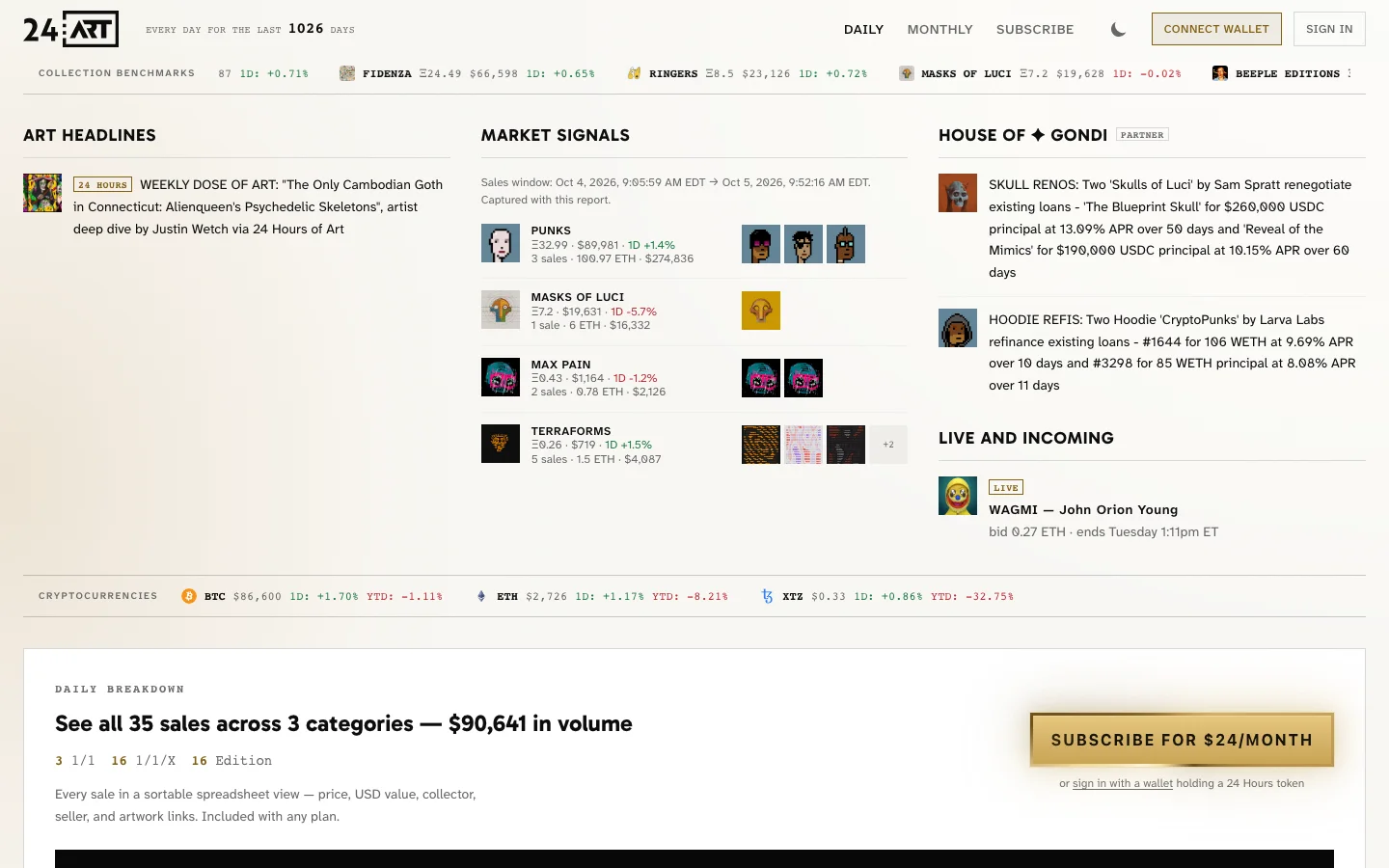This screenshot has height=868, width=1389.
Task: Click the Ethereum ETH icon
Action: point(481,596)
